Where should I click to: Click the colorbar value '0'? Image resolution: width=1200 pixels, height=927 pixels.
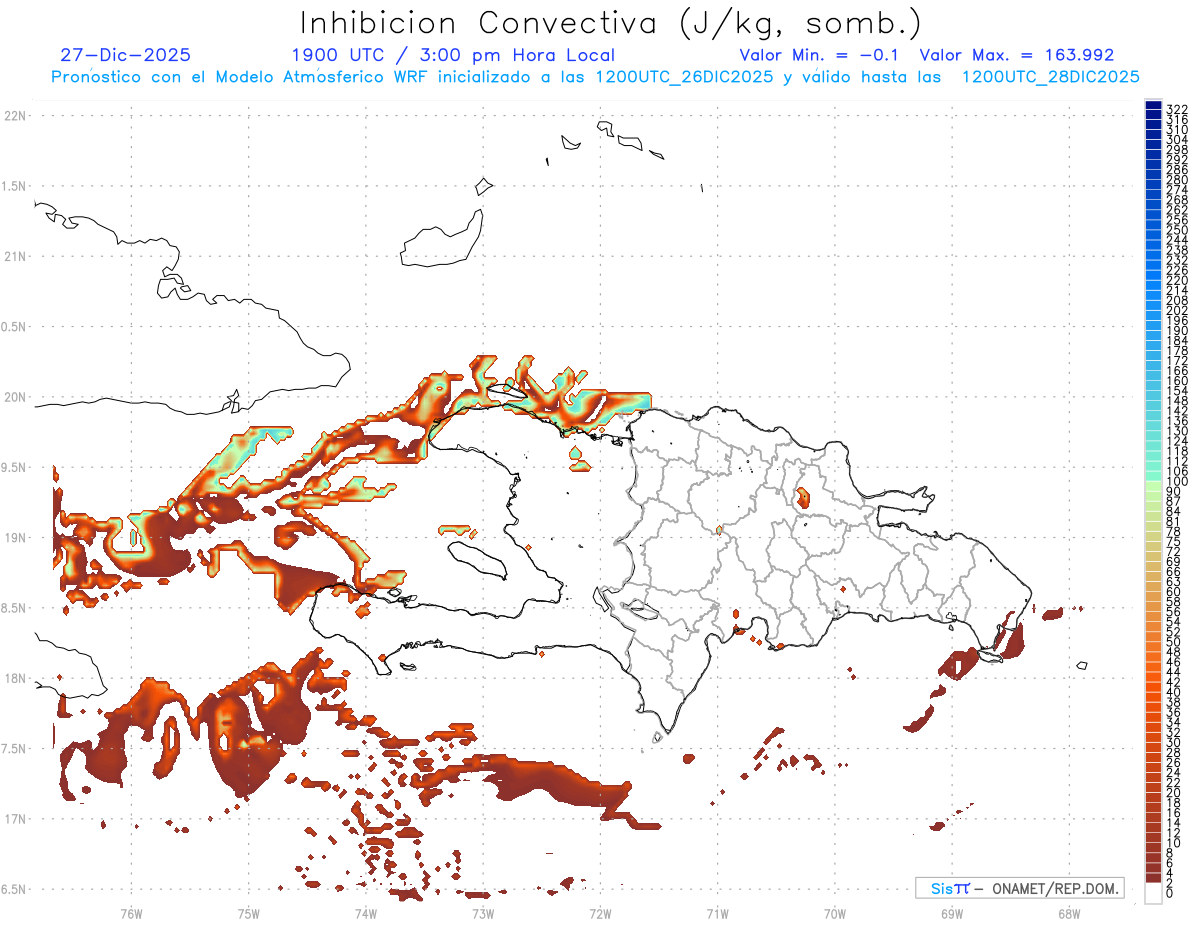1170,893
